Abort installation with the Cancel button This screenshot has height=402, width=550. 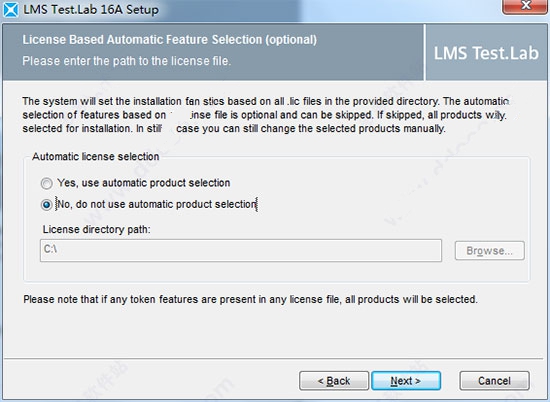[494, 381]
